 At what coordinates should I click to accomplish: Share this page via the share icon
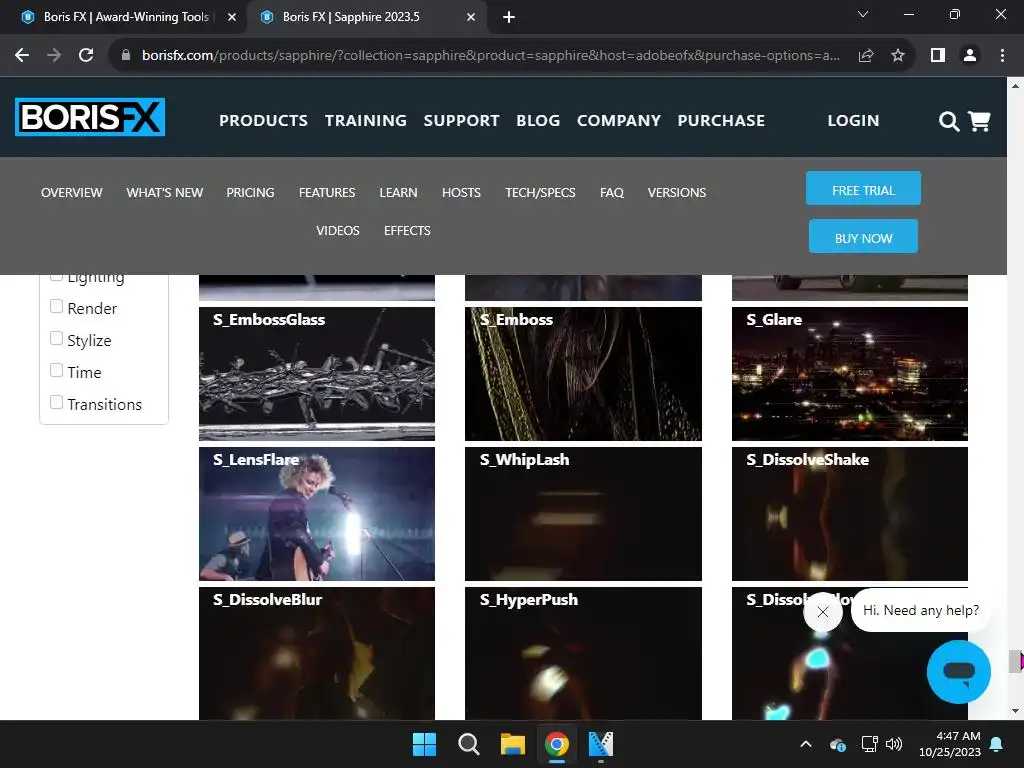pos(866,56)
